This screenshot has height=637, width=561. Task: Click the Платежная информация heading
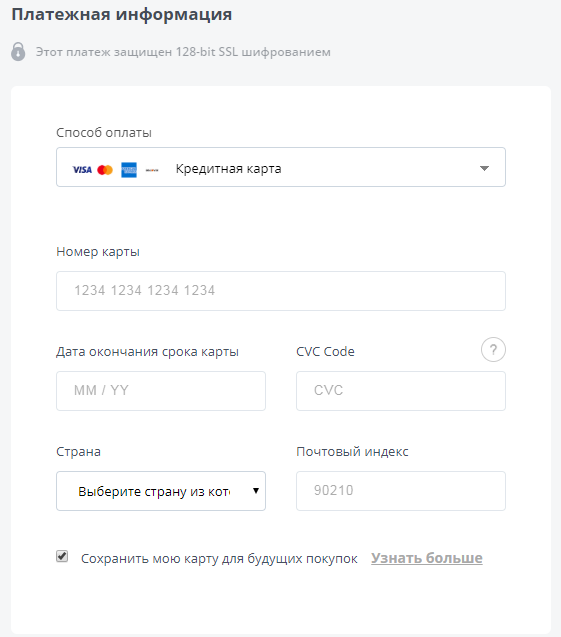tap(121, 15)
